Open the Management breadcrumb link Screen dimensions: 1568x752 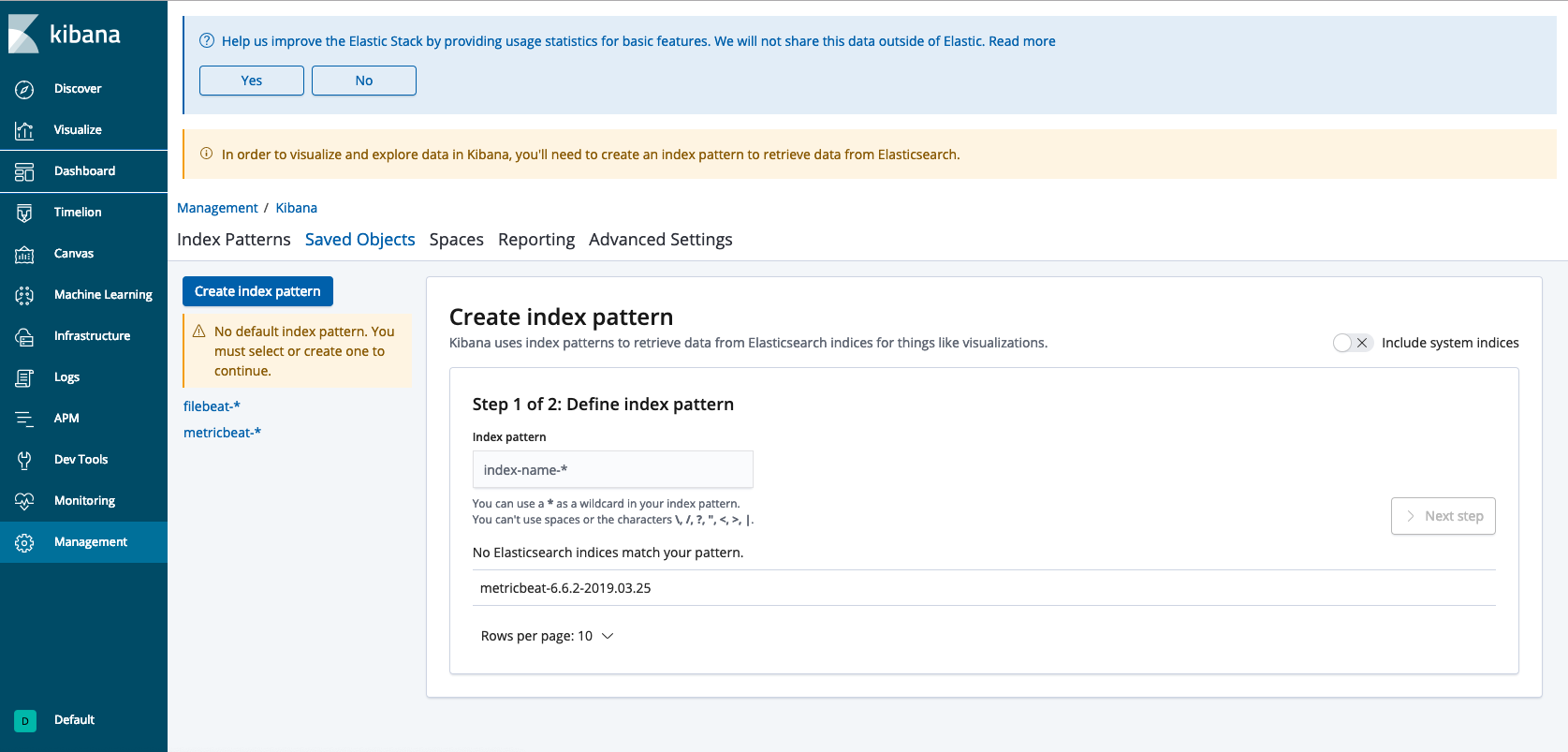[x=217, y=208]
